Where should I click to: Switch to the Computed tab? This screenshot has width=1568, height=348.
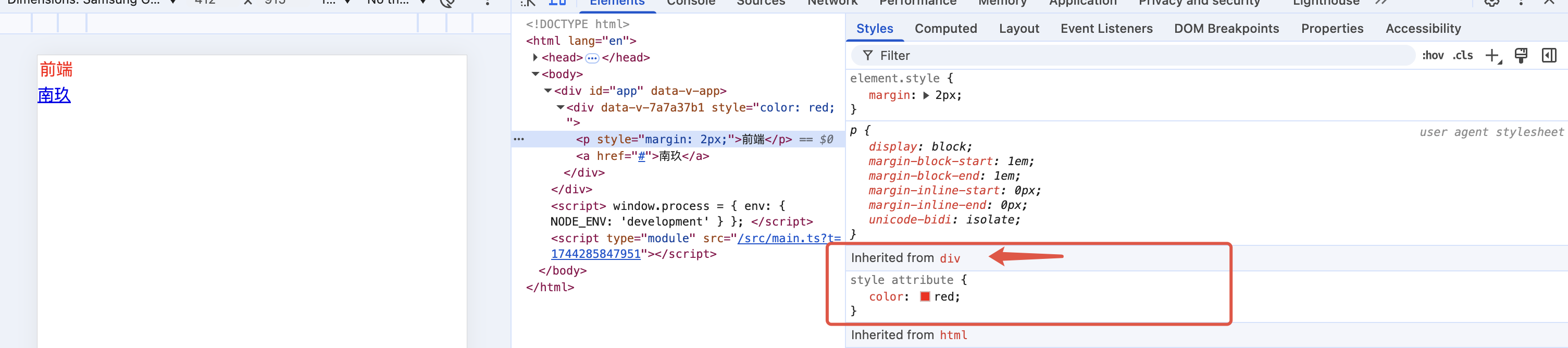pos(945,29)
